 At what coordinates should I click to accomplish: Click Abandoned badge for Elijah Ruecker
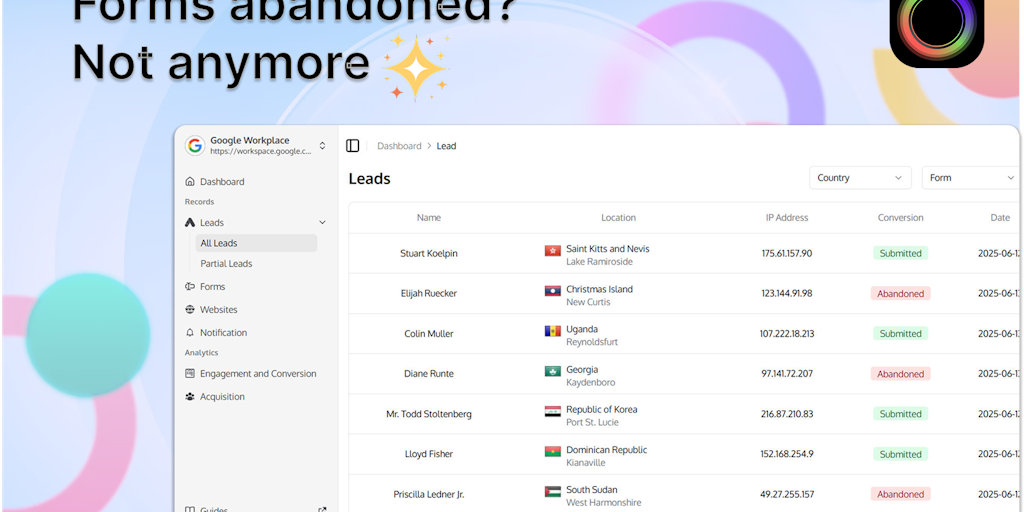(x=901, y=294)
